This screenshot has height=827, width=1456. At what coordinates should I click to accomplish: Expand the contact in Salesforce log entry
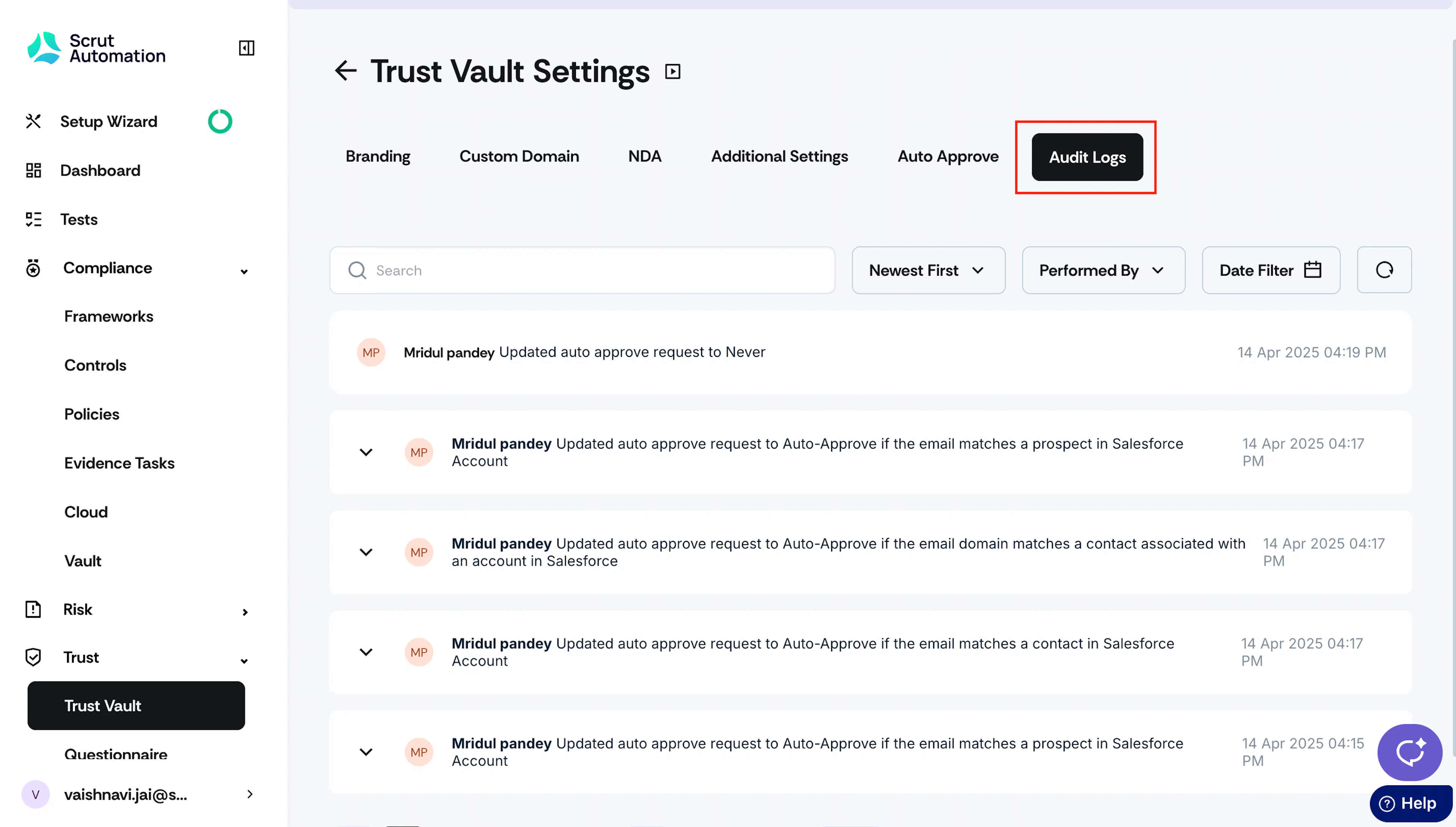point(366,652)
